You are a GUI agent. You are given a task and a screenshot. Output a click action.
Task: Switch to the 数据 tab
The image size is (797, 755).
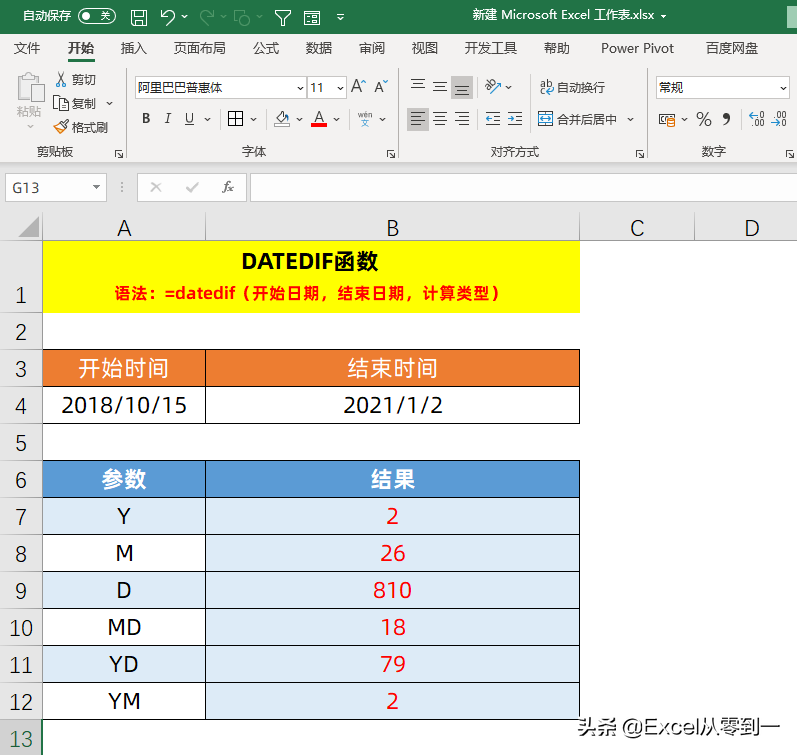pyautogui.click(x=319, y=48)
